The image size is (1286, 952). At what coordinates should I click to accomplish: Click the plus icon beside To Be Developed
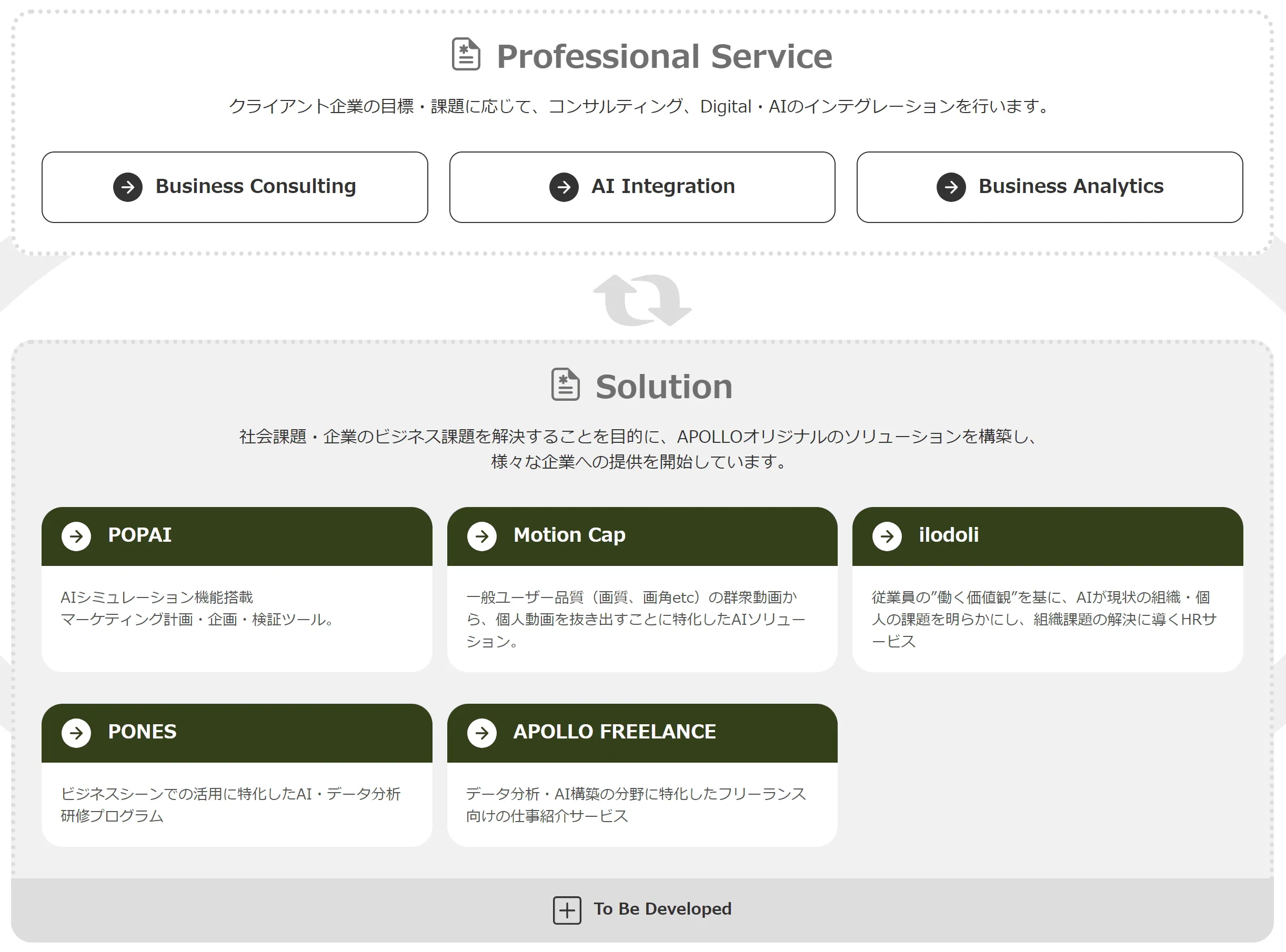[567, 910]
